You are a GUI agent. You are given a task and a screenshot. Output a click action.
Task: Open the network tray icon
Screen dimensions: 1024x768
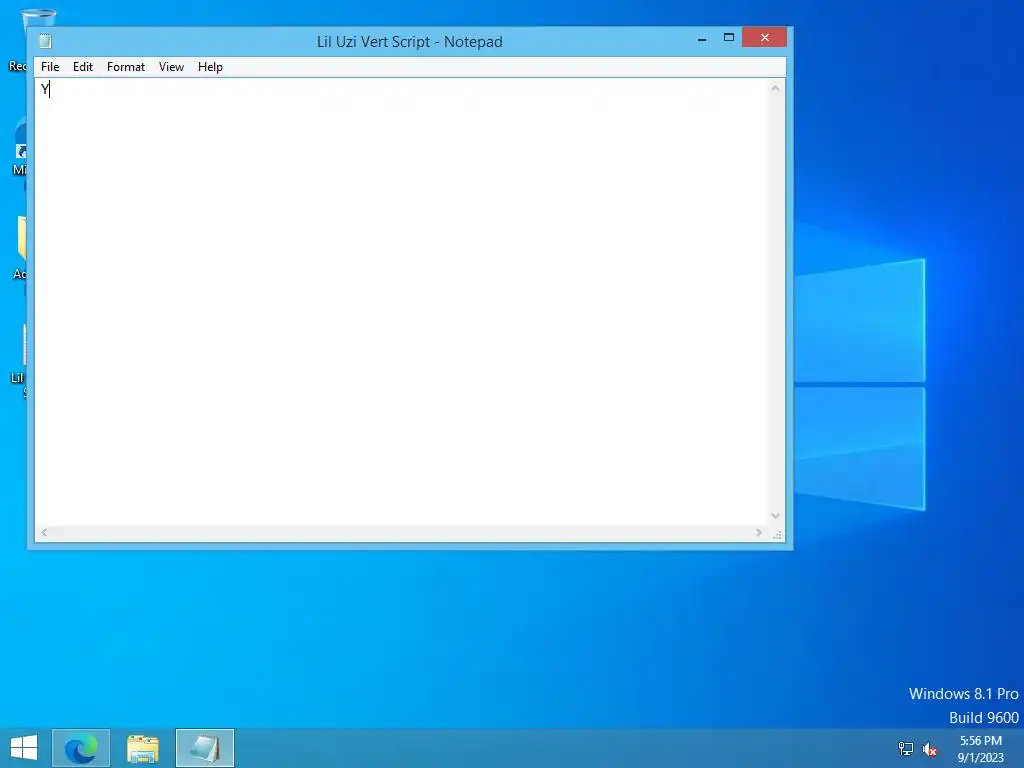(x=906, y=749)
